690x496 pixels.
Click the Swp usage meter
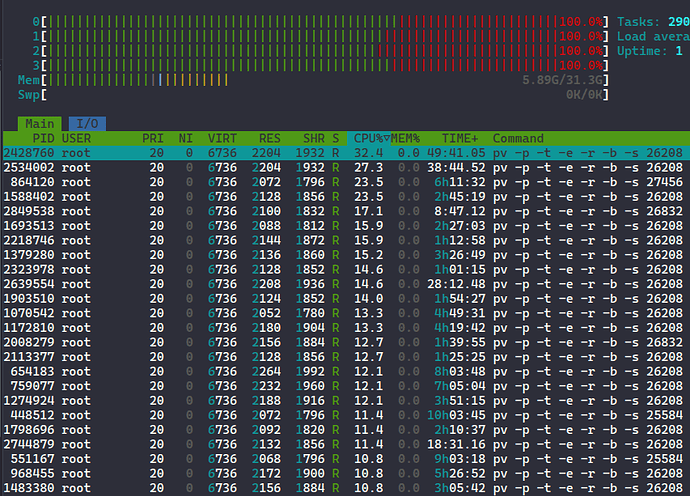point(313,94)
